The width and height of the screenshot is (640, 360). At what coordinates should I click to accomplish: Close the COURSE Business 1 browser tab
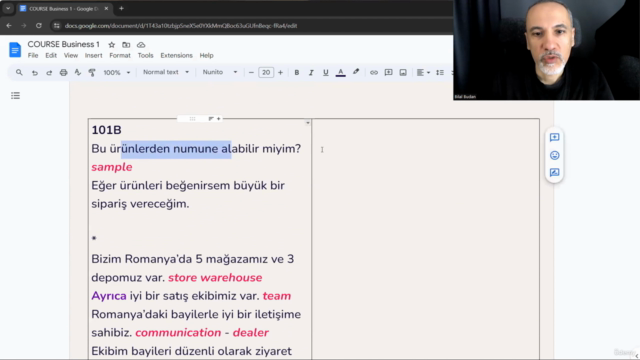pos(107,9)
